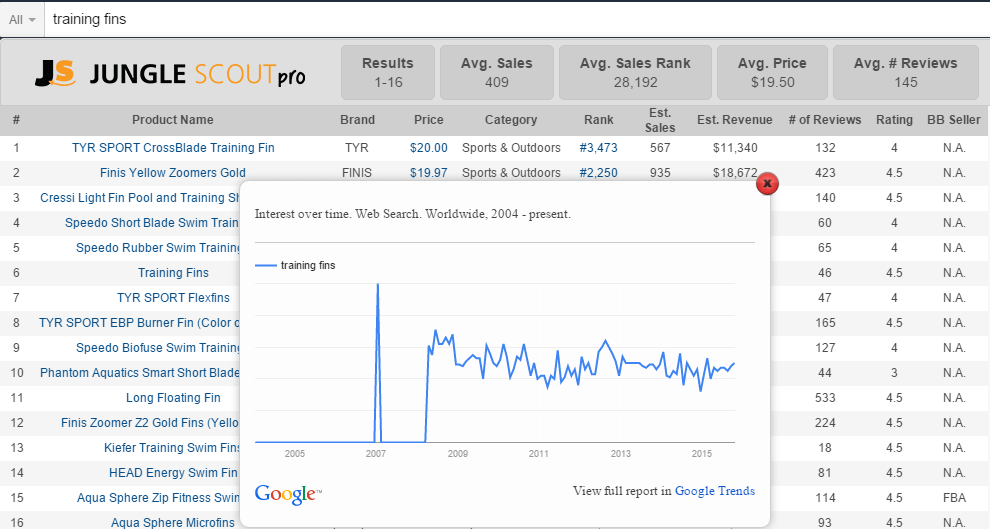Close the Google Trends popup
Screen dimensions: 990x529
[x=767, y=184]
